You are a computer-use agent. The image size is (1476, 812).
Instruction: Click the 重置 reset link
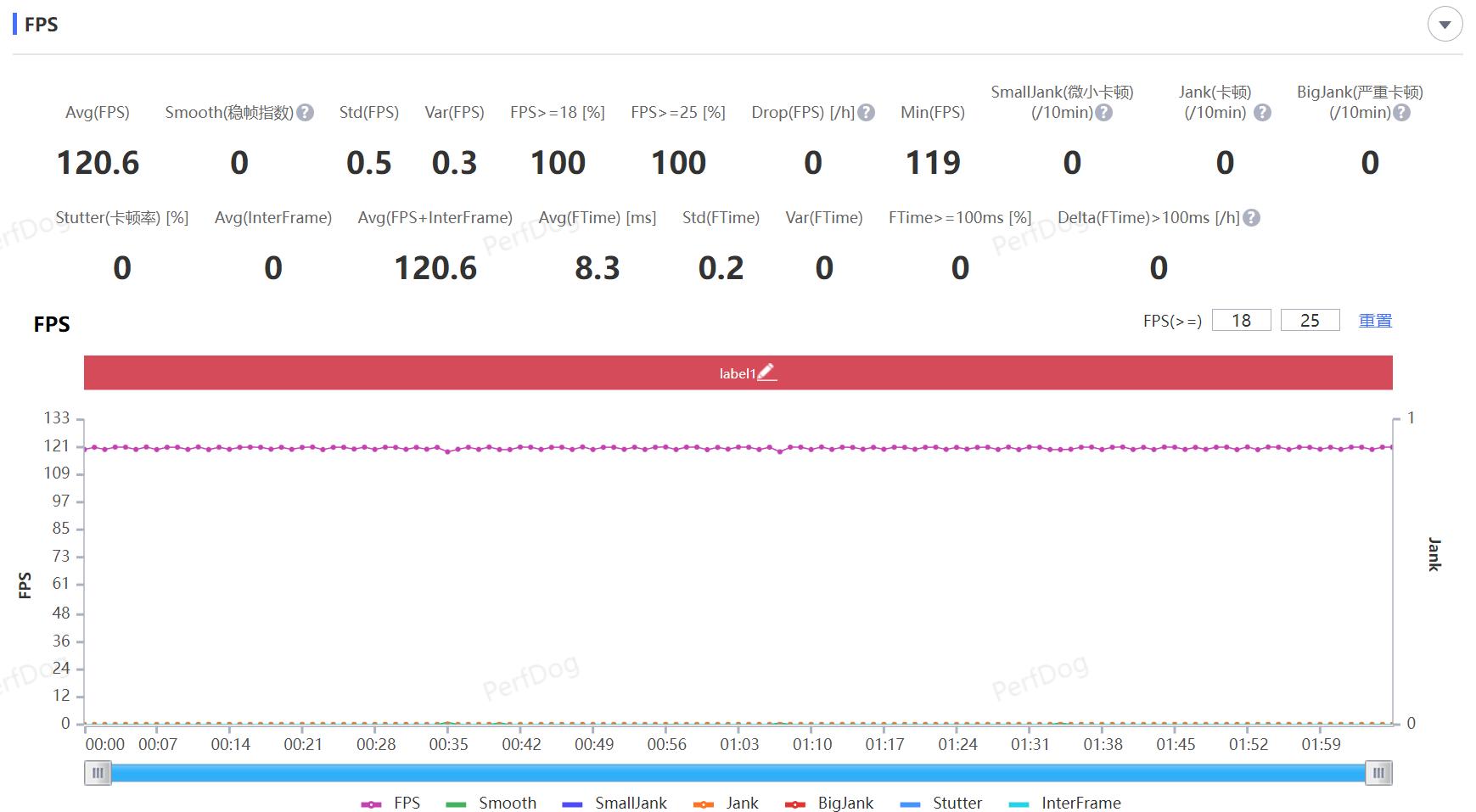[x=1375, y=321]
